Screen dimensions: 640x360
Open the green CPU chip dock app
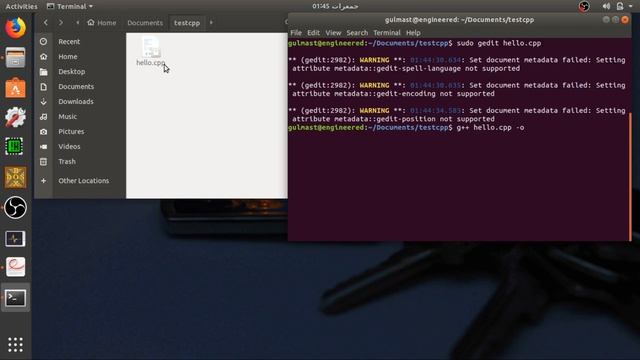(15, 147)
